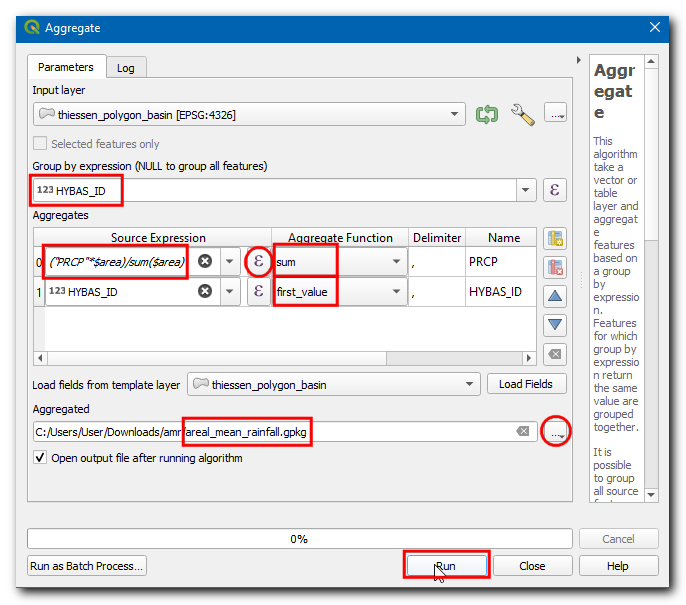Open the sum aggregate function dropdown
Image resolution: width=686 pixels, height=605 pixels.
[397, 262]
